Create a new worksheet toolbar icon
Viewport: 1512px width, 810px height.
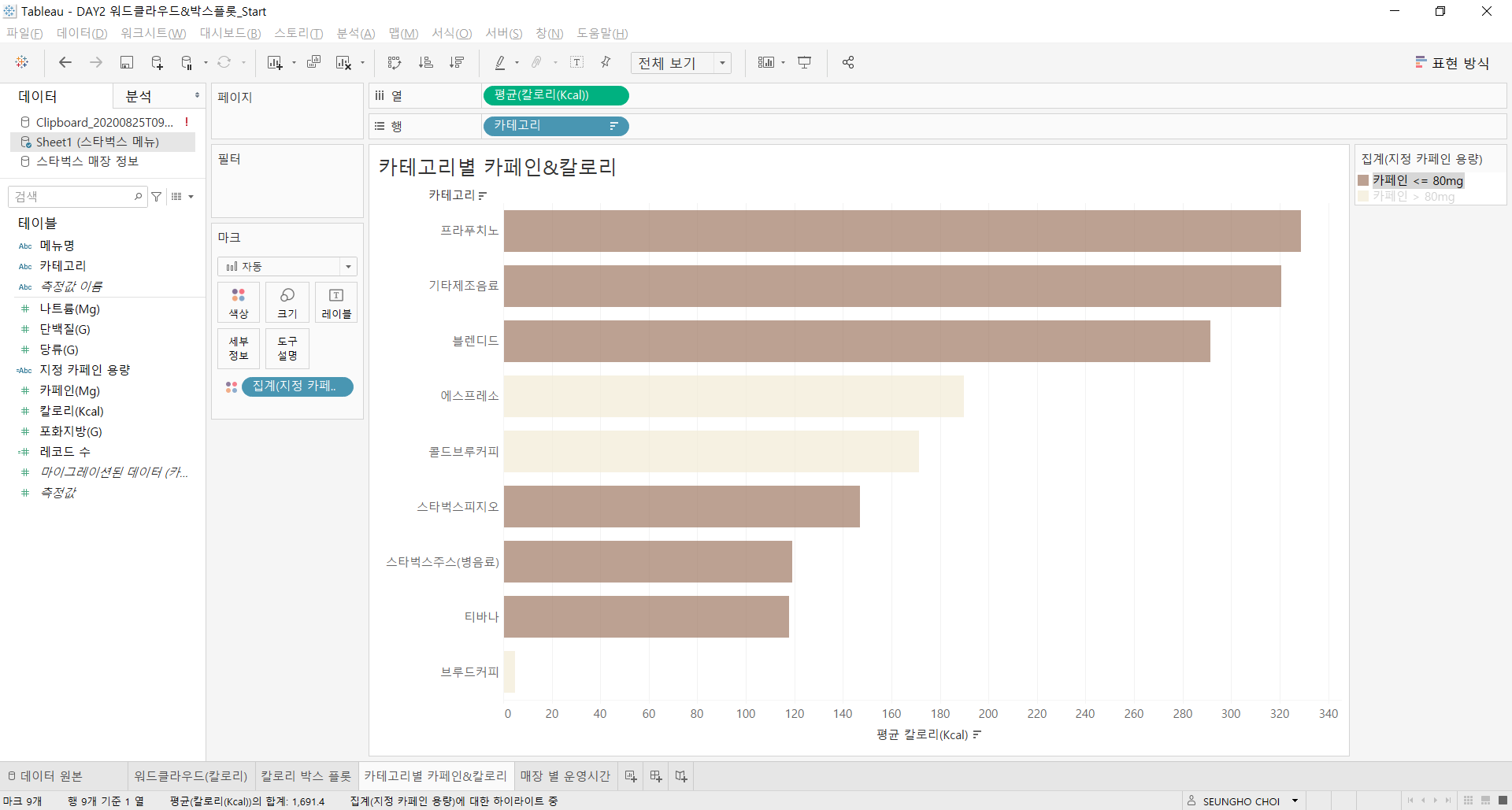click(x=274, y=62)
